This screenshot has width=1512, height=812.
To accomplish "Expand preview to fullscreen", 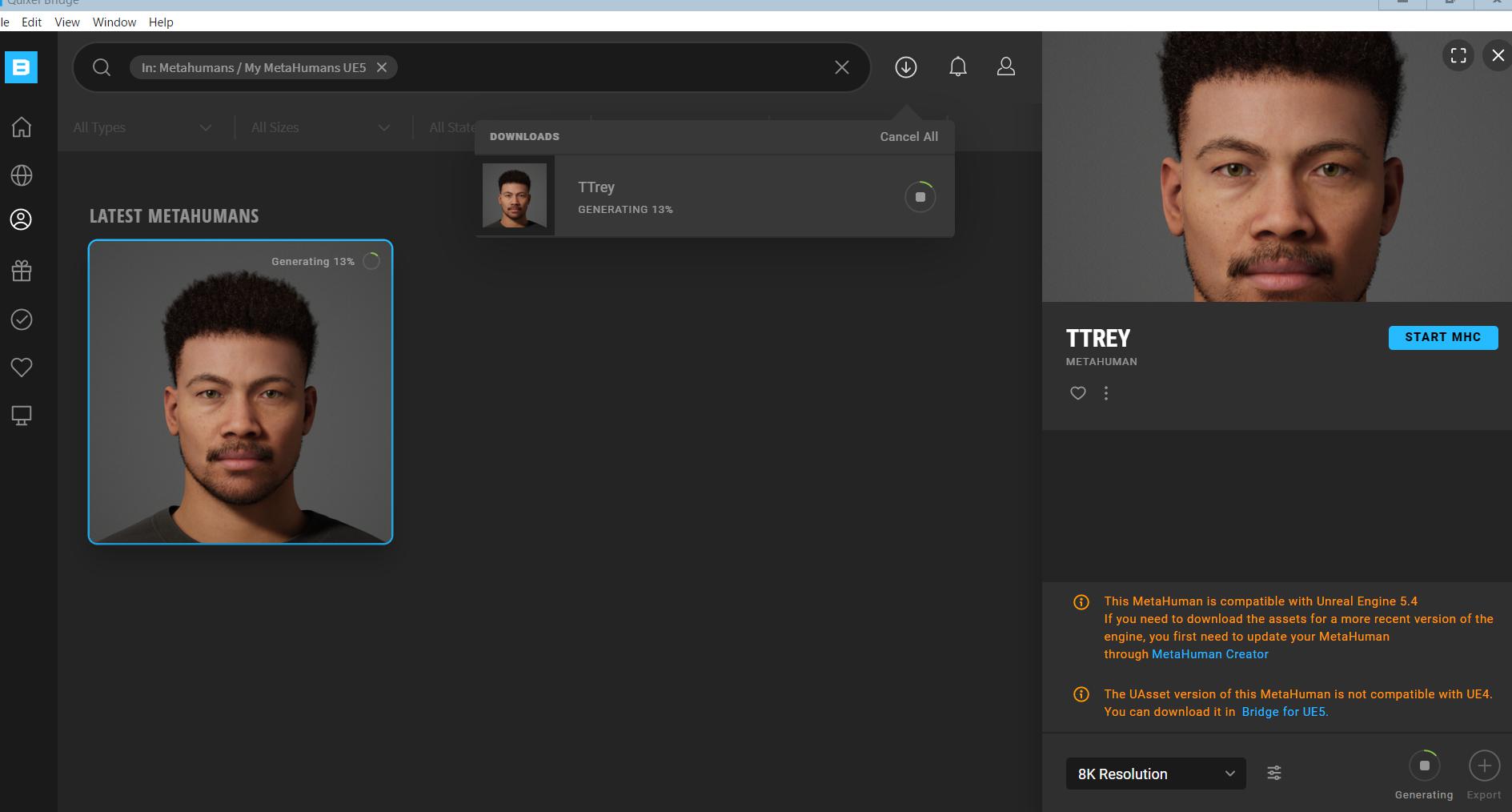I will (1458, 55).
